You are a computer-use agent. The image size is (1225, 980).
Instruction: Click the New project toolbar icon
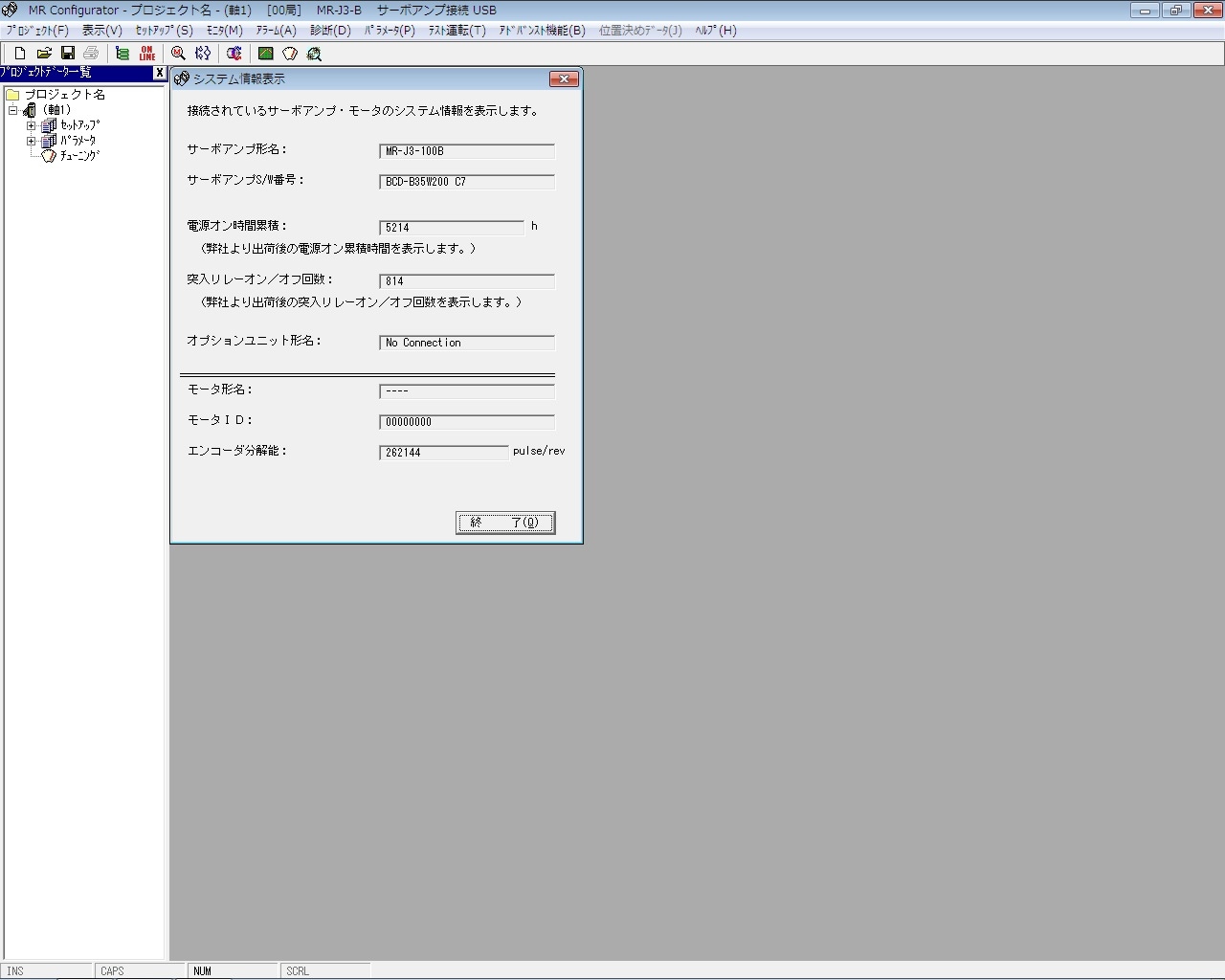(19, 54)
